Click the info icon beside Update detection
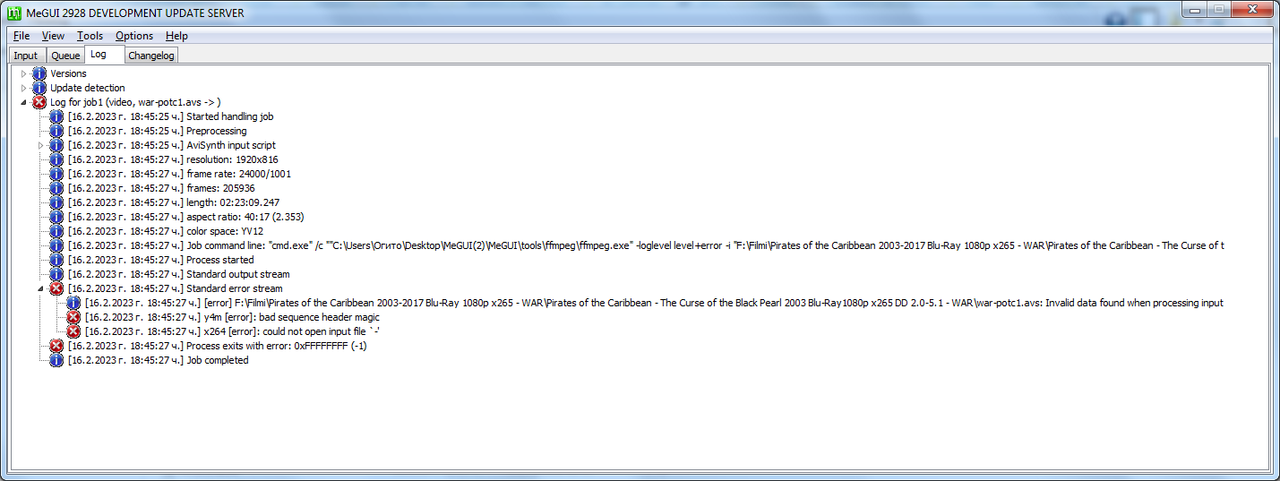 pos(40,88)
